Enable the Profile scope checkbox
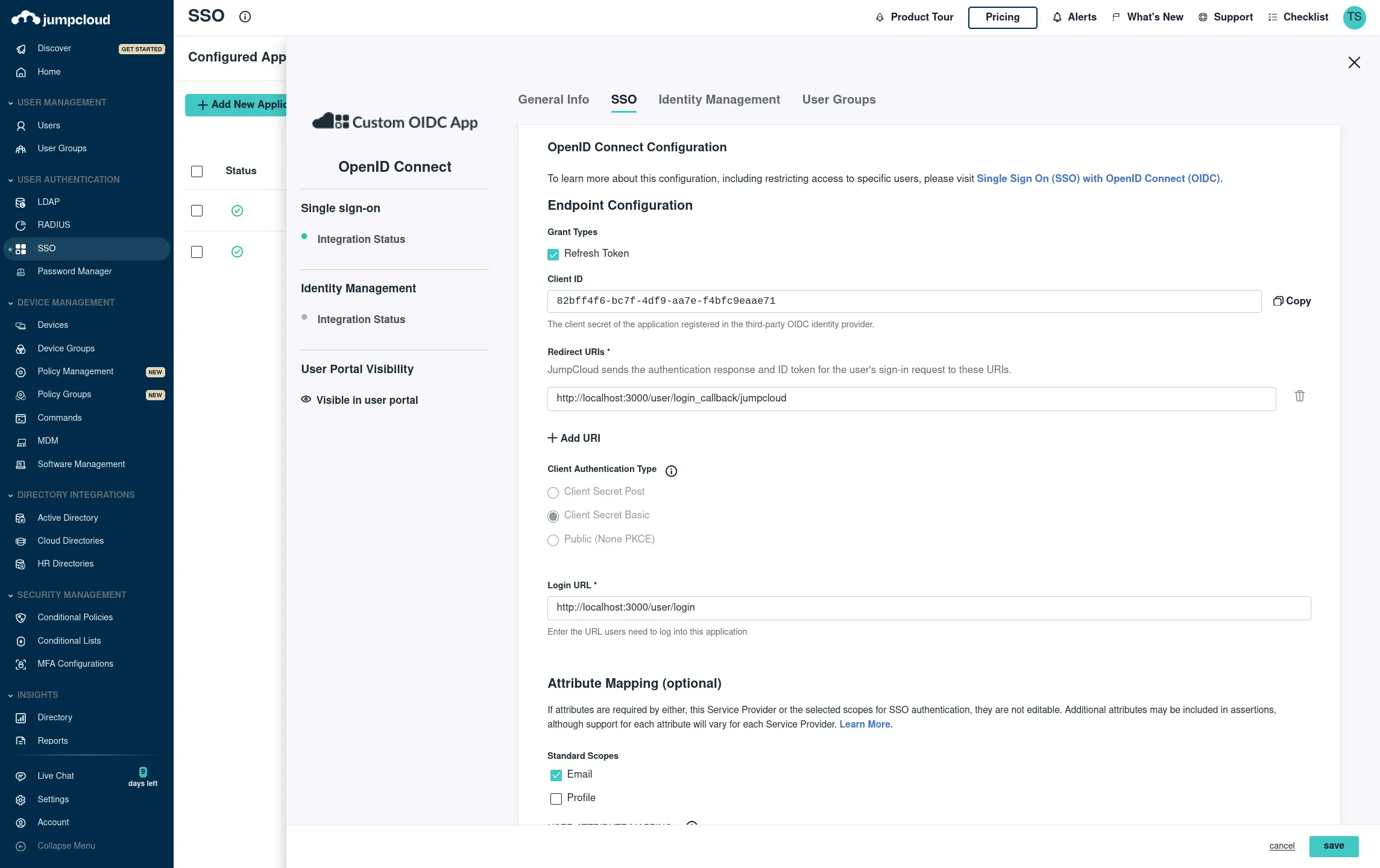 tap(556, 799)
